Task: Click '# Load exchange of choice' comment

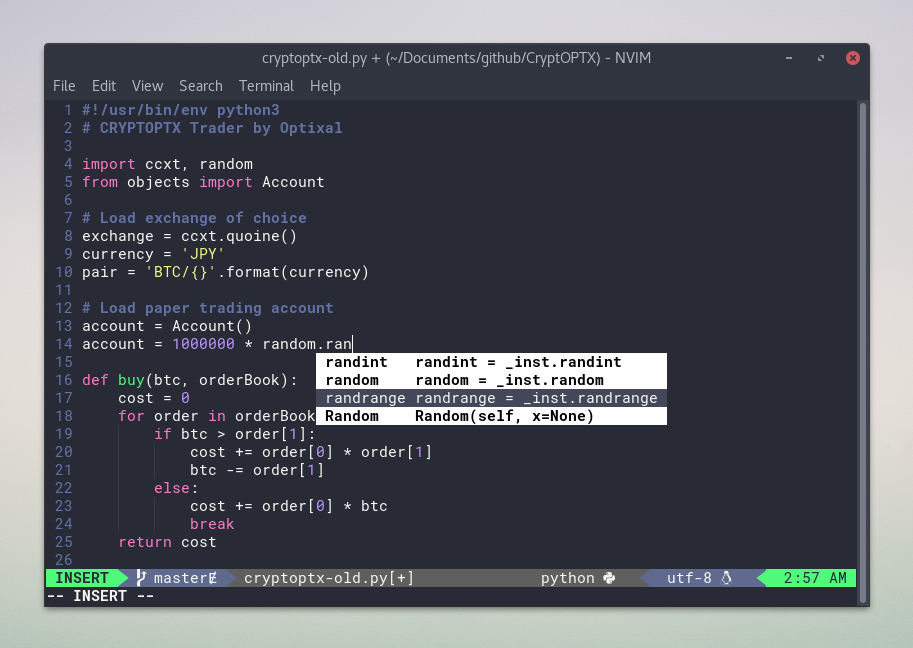Action: point(194,218)
